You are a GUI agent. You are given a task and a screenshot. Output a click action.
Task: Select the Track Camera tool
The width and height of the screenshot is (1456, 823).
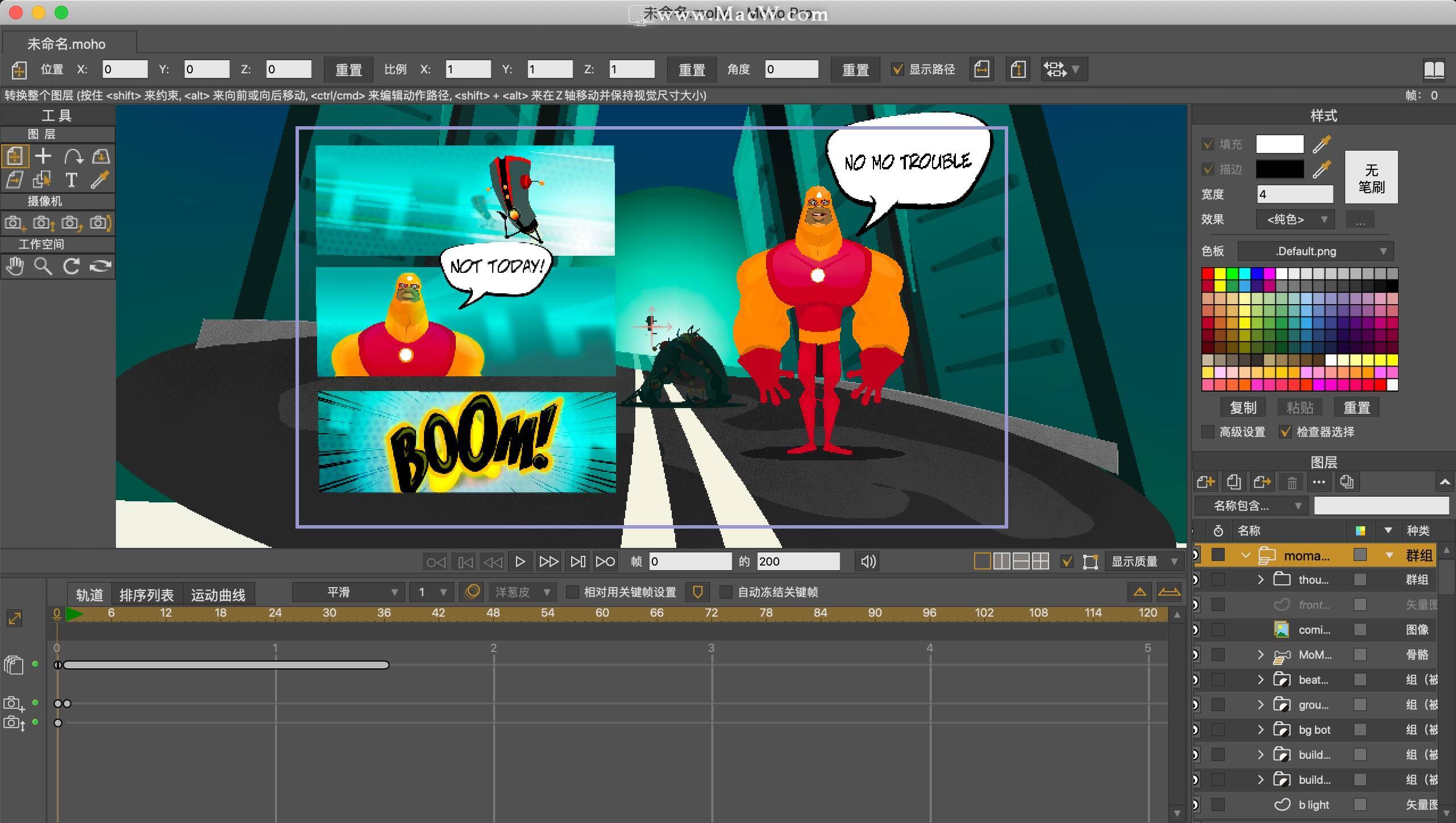15,223
